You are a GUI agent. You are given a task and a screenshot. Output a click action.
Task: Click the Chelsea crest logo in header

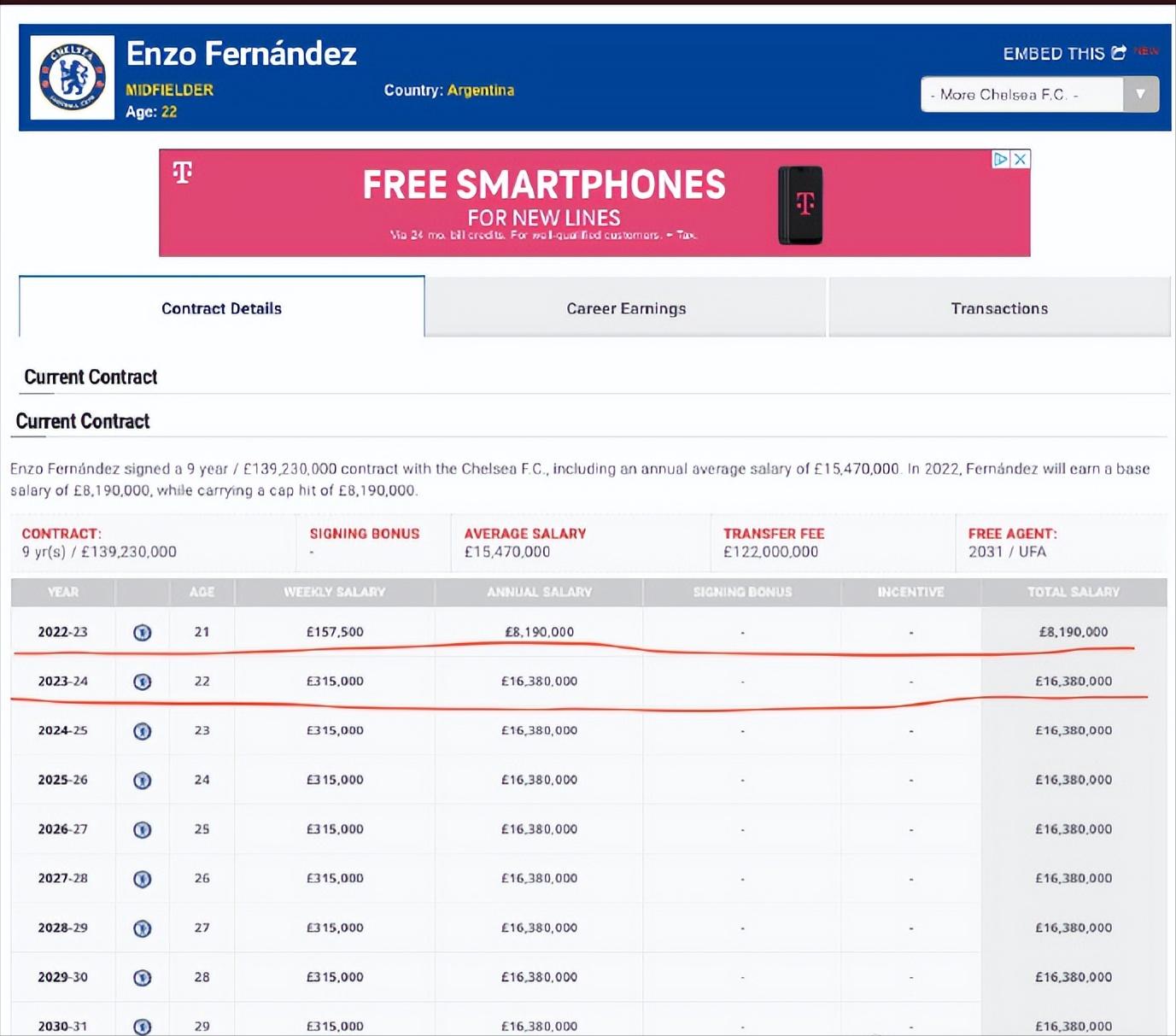tap(73, 78)
